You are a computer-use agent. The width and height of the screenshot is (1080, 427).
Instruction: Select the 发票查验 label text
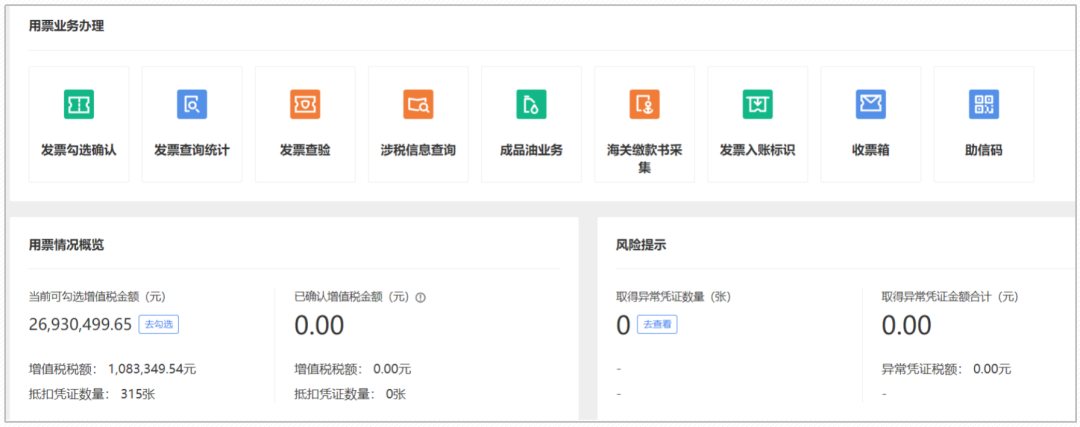click(305, 150)
